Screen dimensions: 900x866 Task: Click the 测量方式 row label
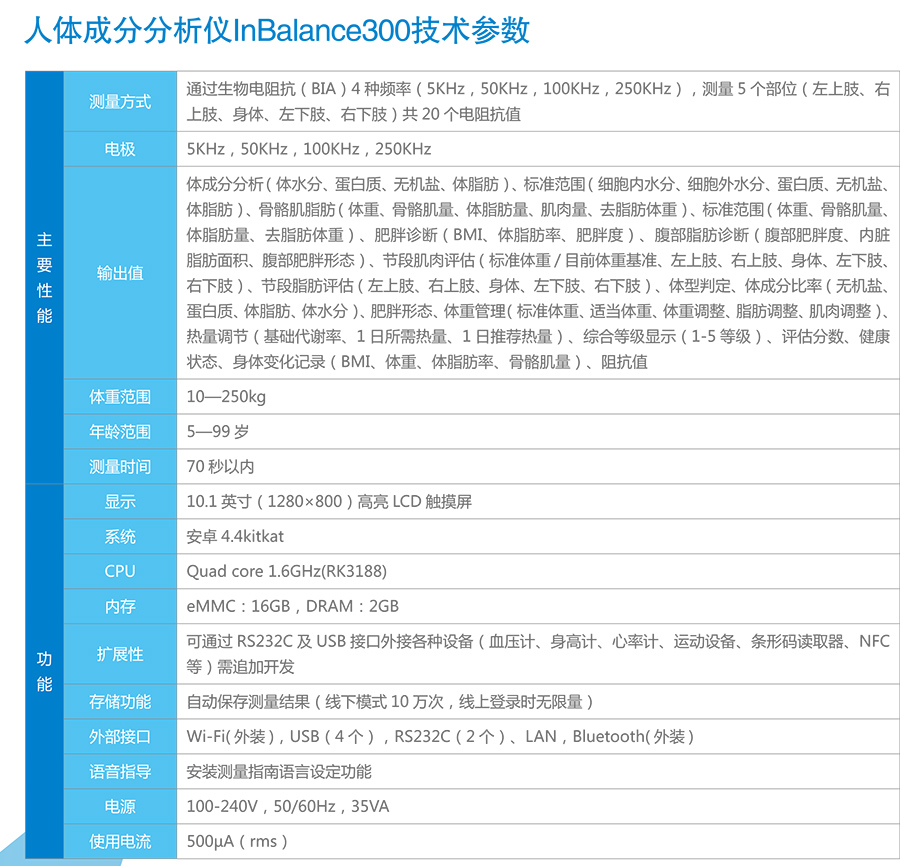pos(120,102)
